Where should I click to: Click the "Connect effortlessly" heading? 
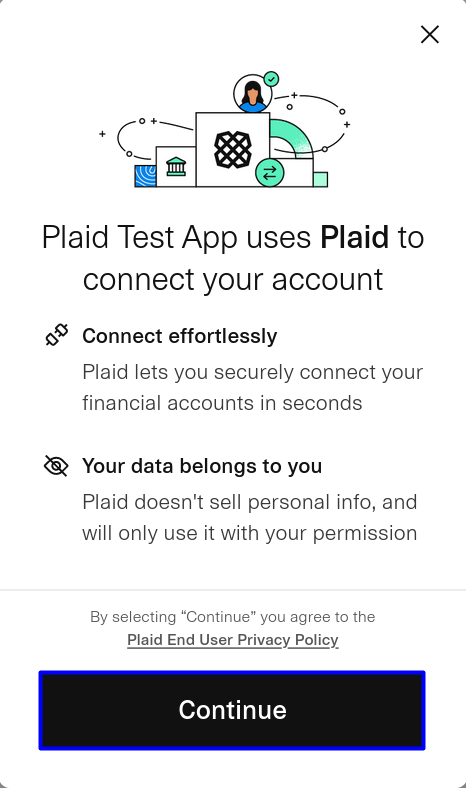tap(179, 336)
